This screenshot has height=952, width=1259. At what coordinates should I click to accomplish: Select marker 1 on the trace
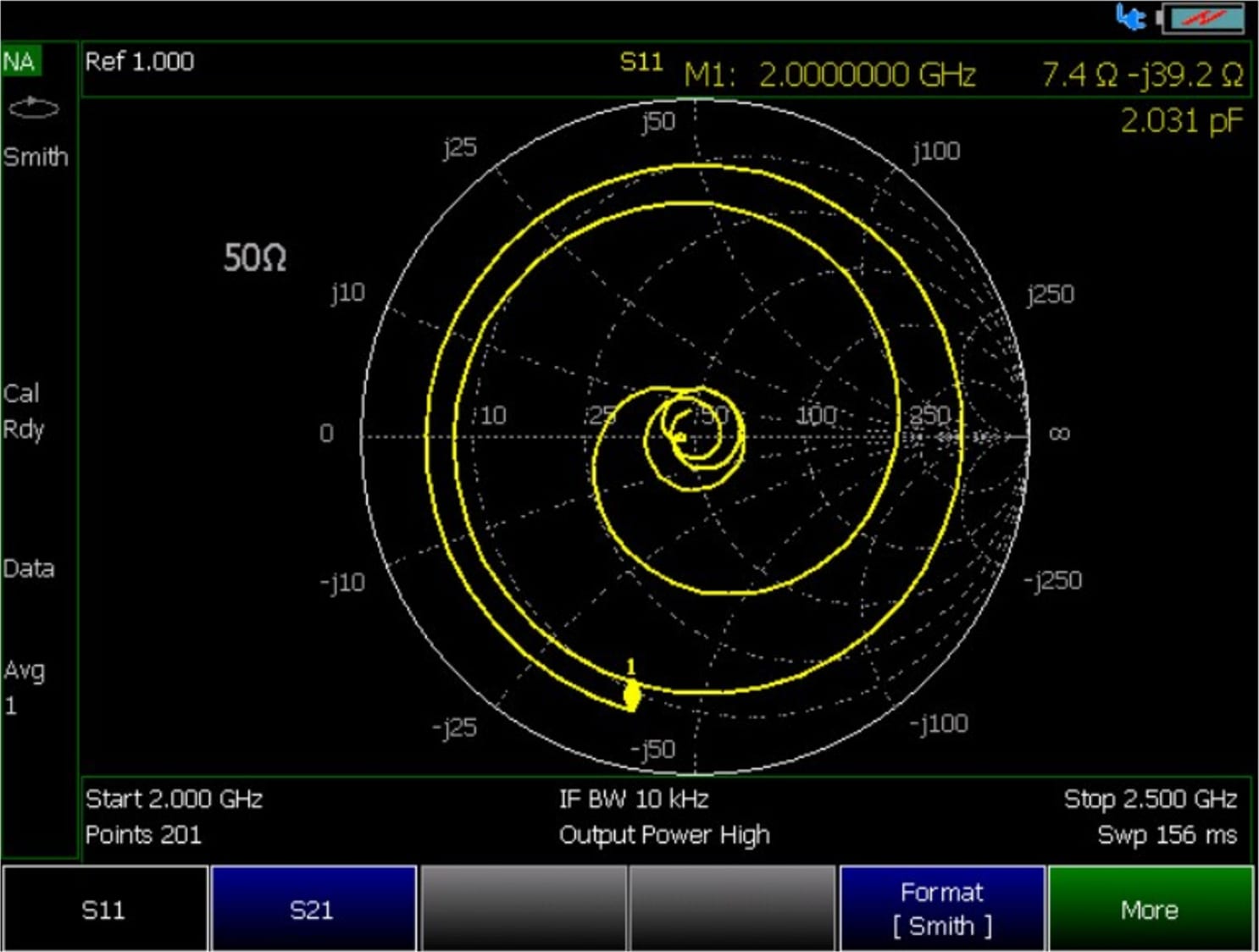632,695
